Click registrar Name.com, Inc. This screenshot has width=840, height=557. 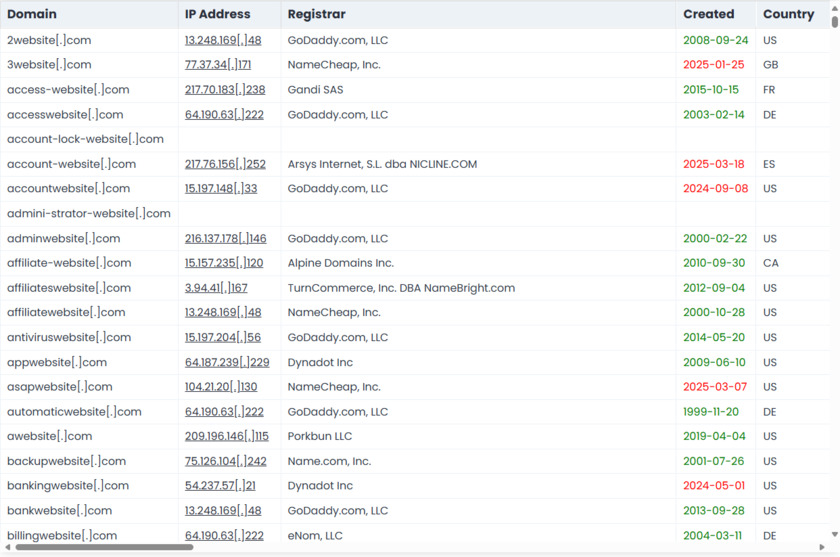(329, 461)
